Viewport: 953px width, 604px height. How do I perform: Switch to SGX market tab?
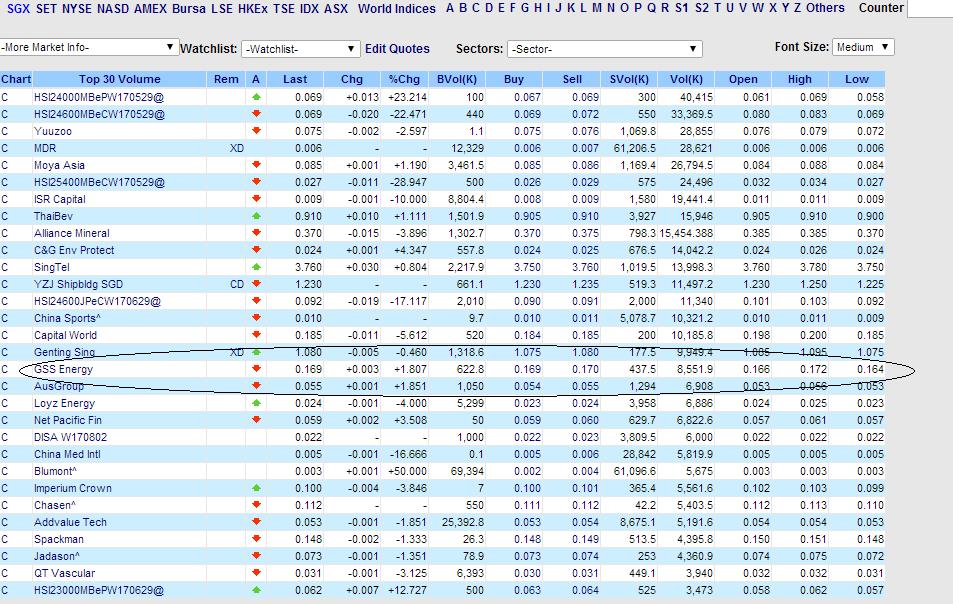coord(19,9)
